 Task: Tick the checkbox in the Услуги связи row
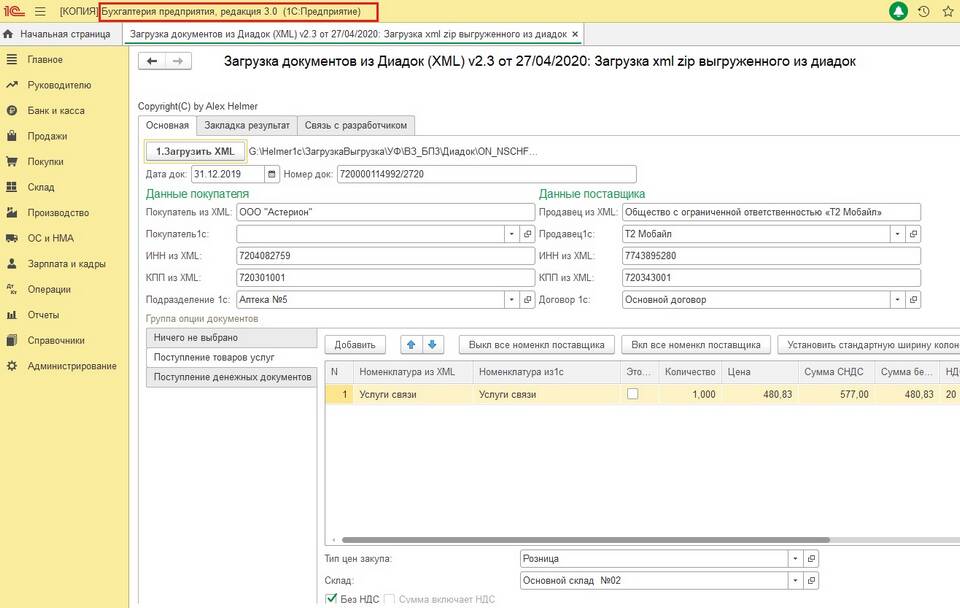point(632,394)
